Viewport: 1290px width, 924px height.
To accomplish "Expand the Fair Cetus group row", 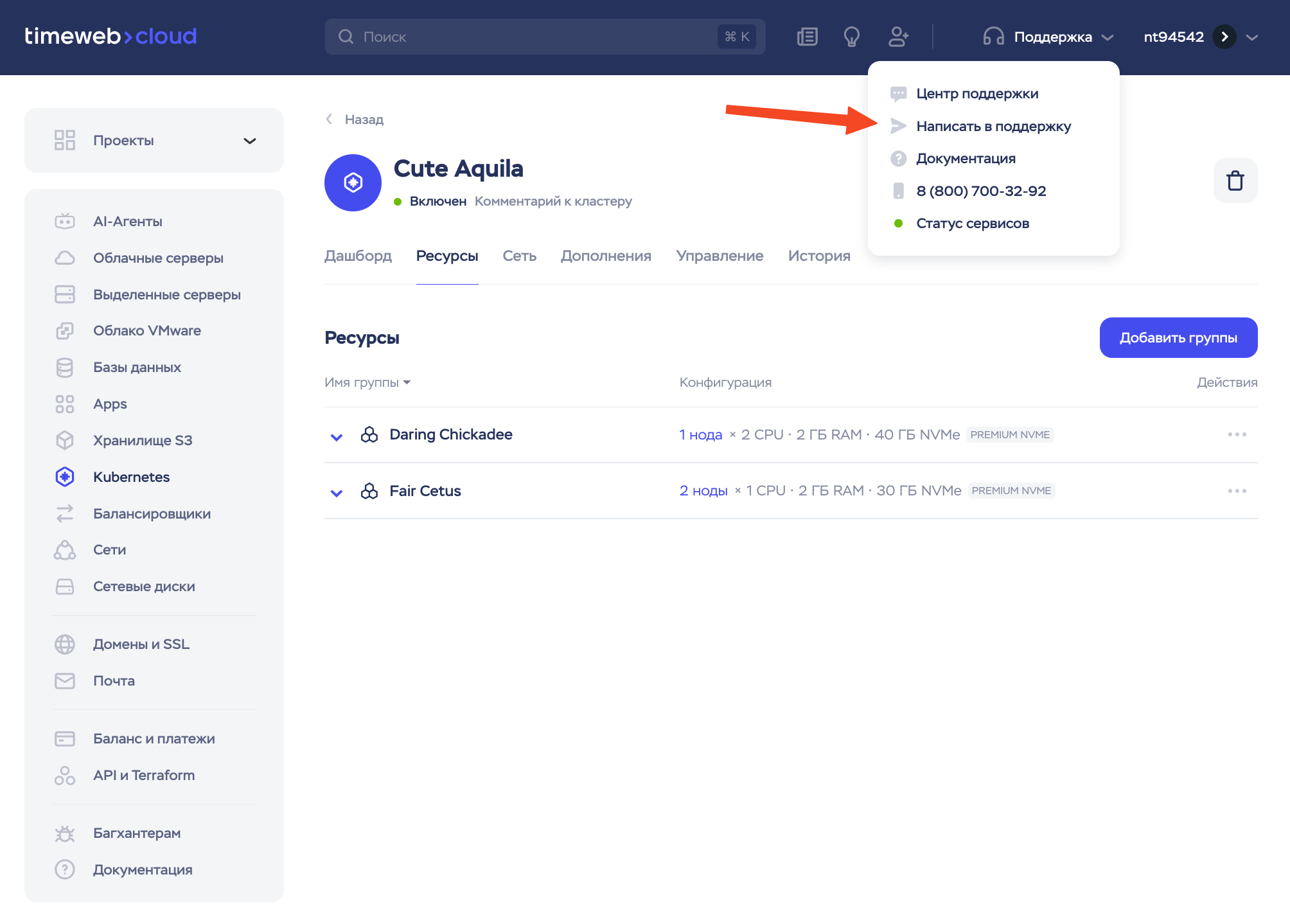I will [336, 492].
